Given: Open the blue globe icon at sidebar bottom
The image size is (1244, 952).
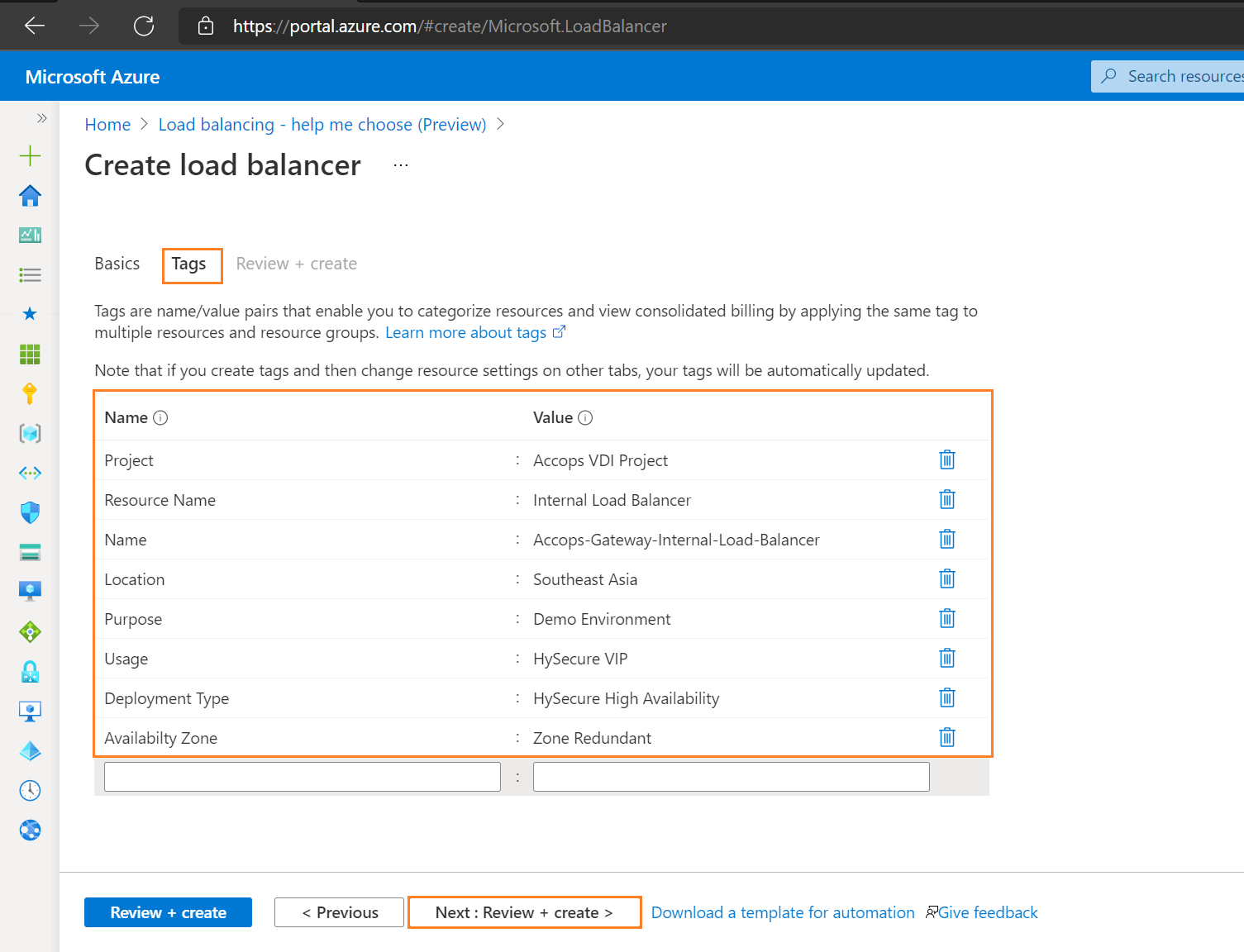Looking at the screenshot, I should click(x=30, y=831).
